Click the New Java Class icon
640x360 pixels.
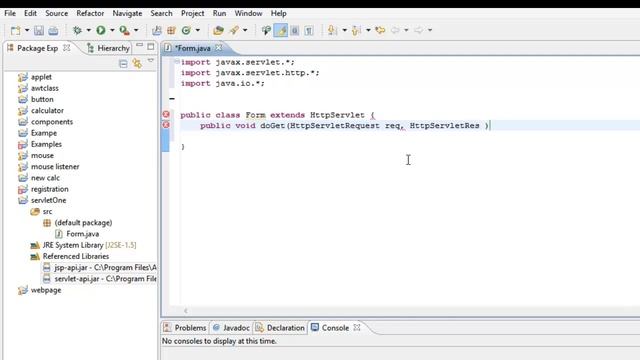tap(186, 30)
